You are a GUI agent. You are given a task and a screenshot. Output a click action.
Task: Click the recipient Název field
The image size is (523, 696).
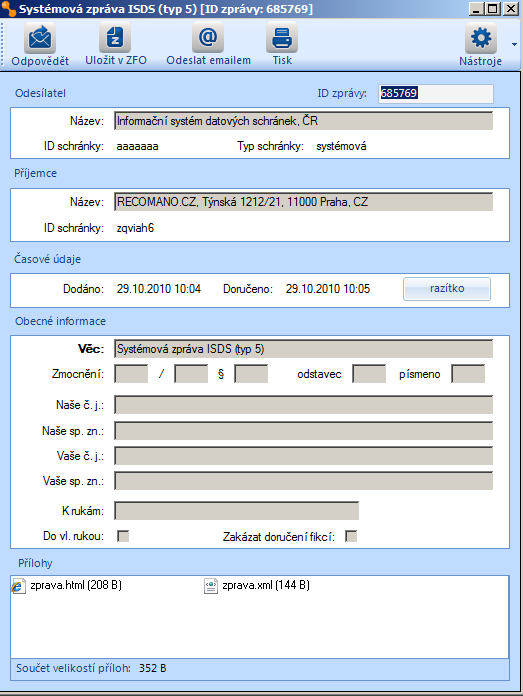point(304,202)
